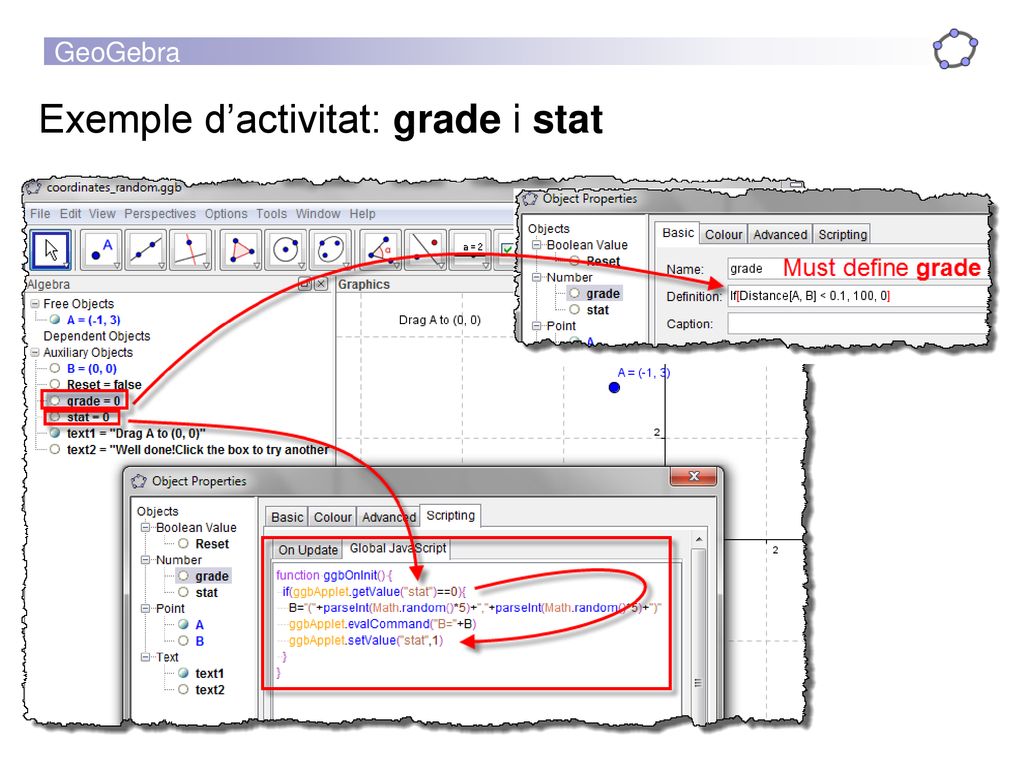
Task: Select the Check Box tool in the toolbar
Action: 505,249
